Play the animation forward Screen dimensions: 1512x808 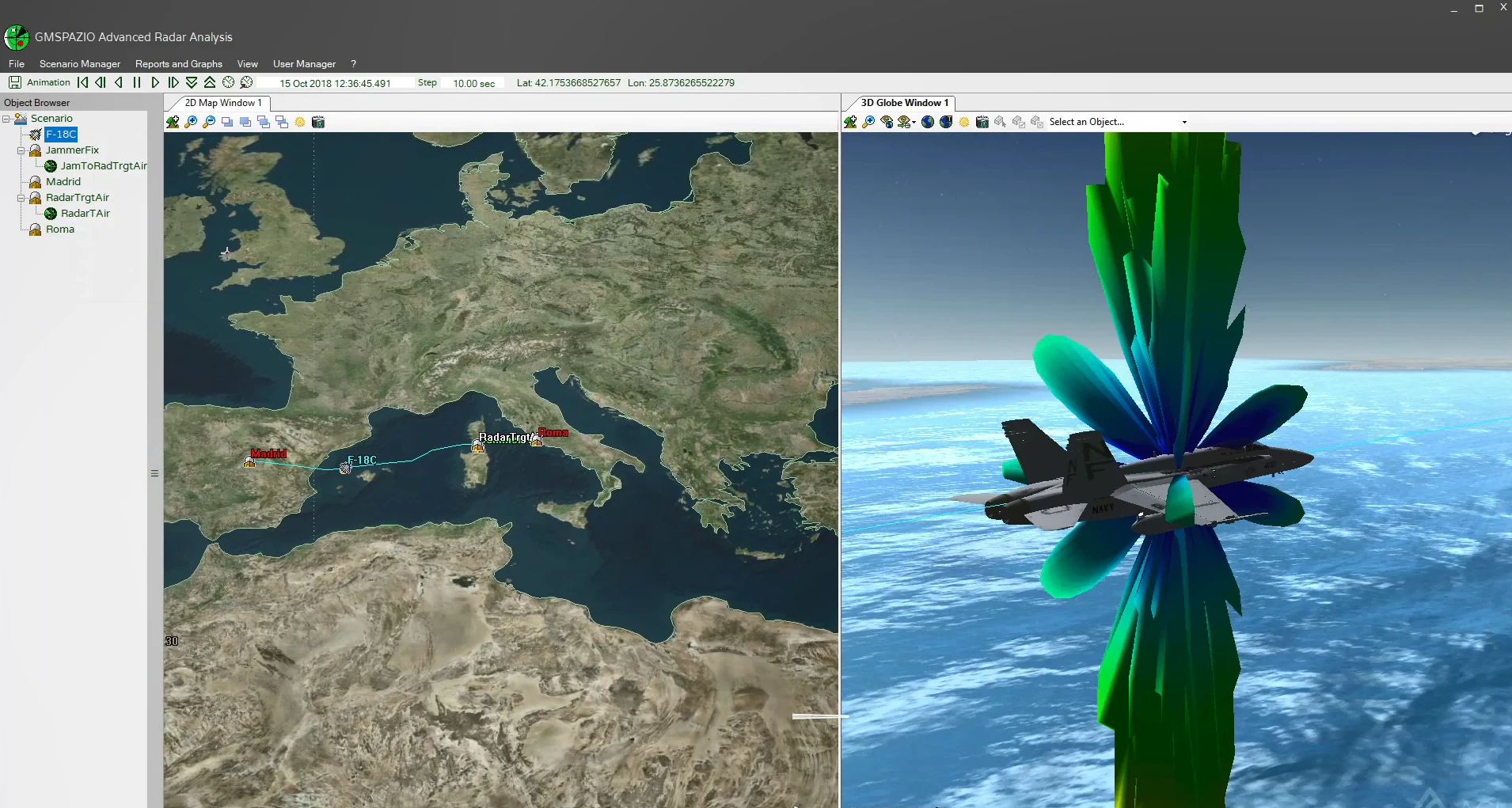point(155,82)
